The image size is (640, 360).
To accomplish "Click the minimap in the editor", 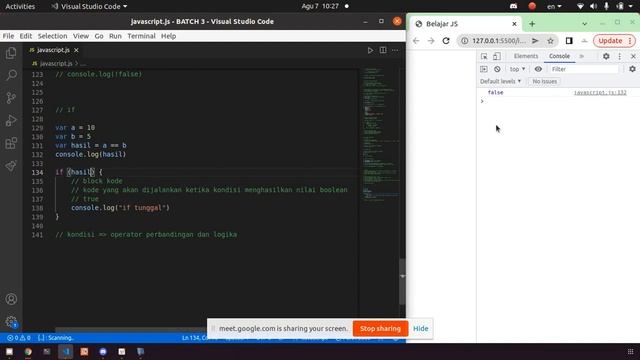I will tap(380, 135).
